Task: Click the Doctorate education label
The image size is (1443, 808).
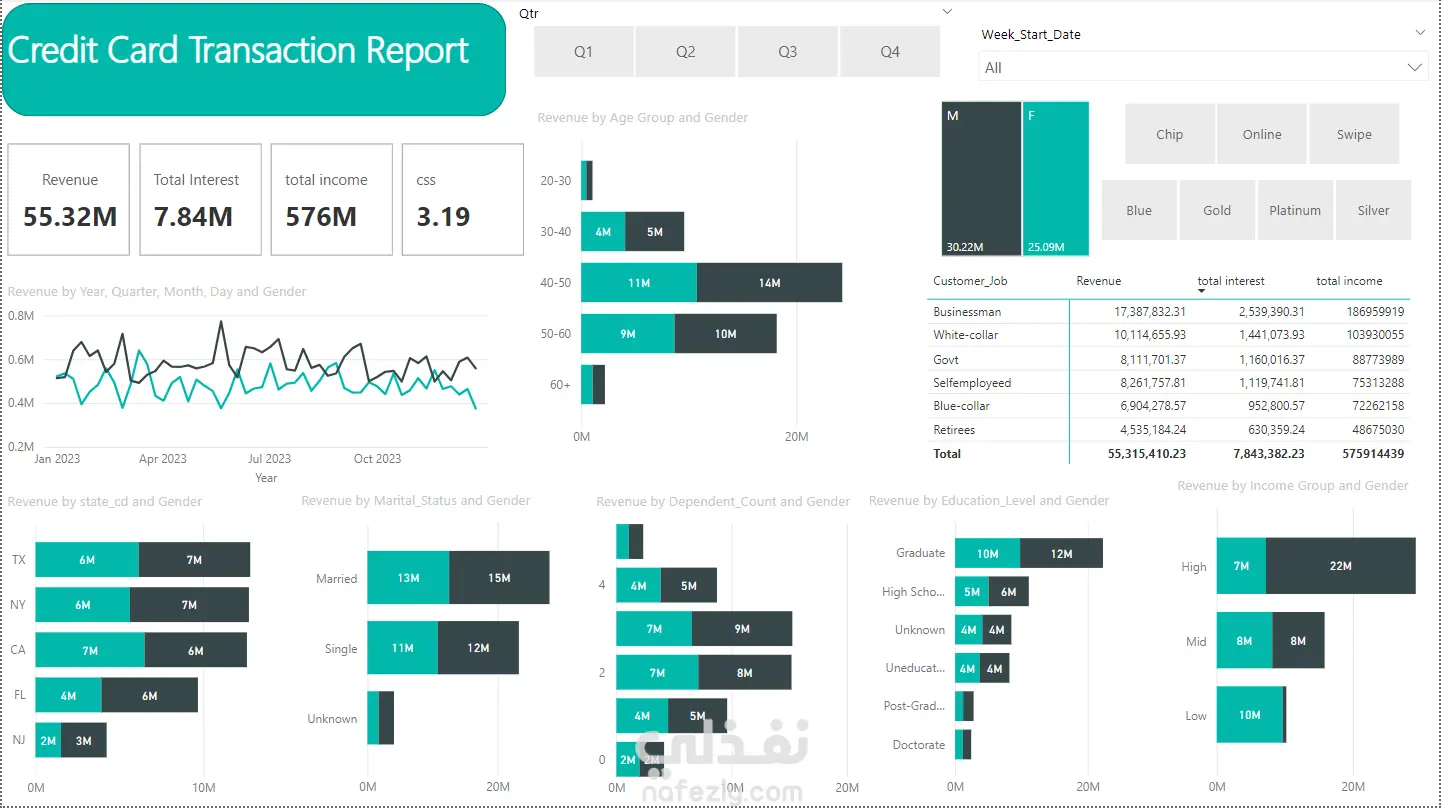Action: point(919,744)
